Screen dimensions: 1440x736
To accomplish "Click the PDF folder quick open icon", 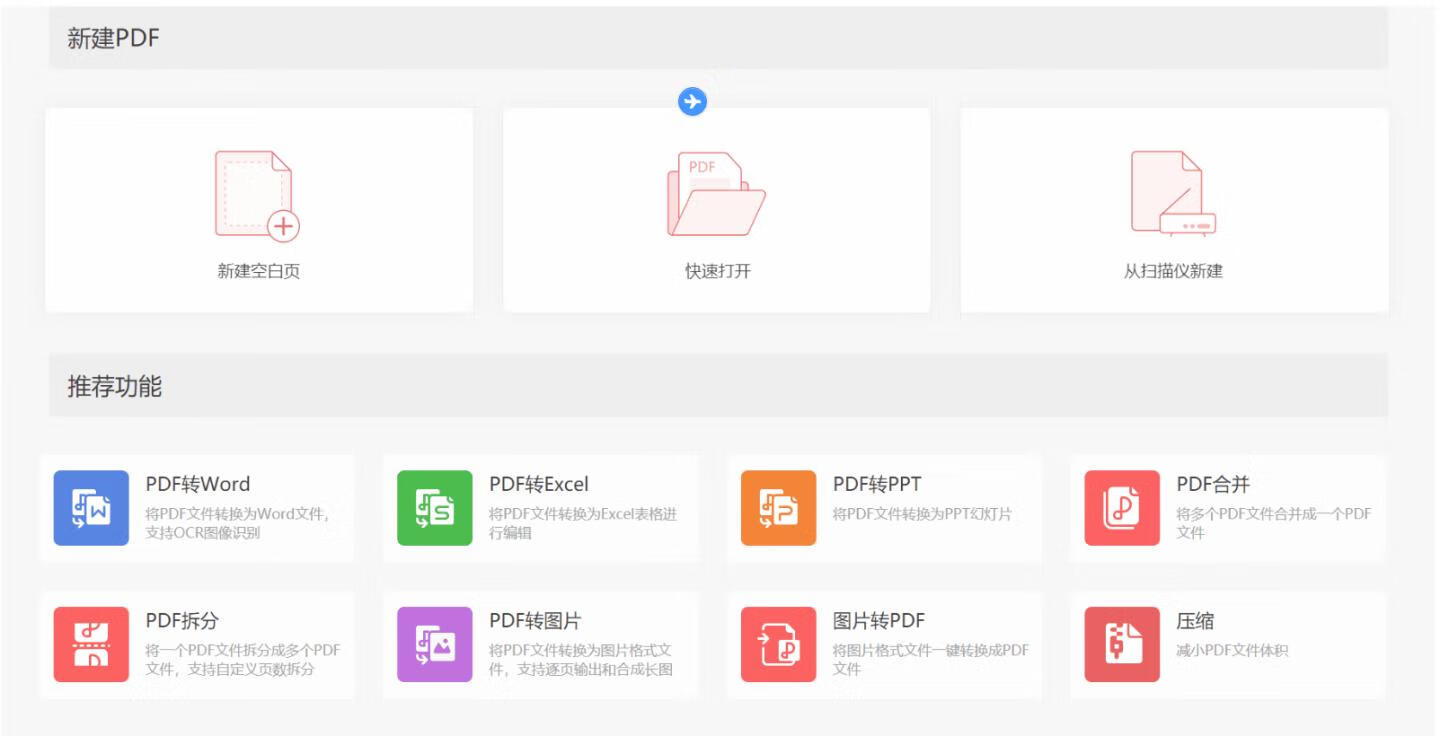I will 716,194.
